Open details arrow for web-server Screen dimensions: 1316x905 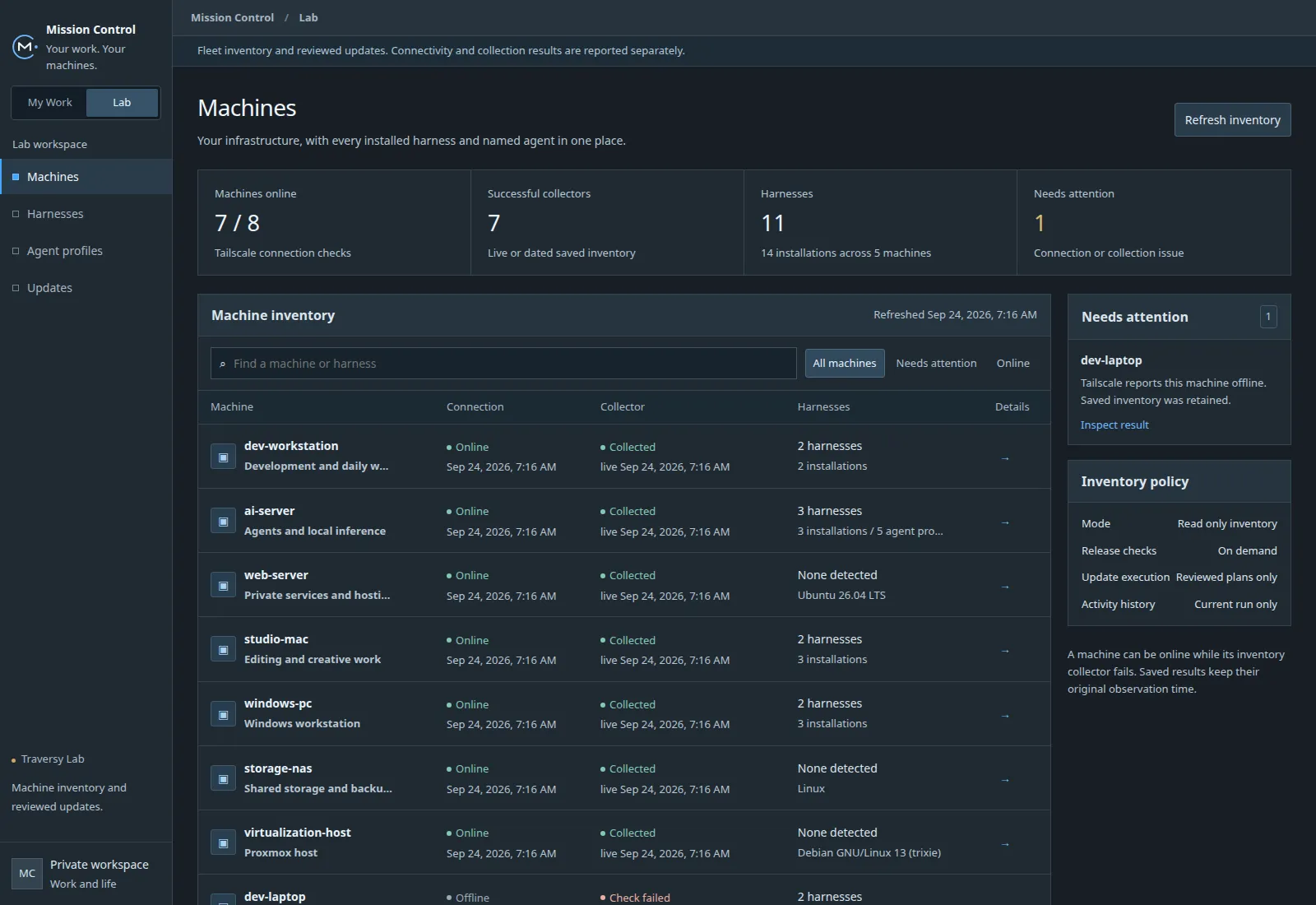pyautogui.click(x=1005, y=587)
